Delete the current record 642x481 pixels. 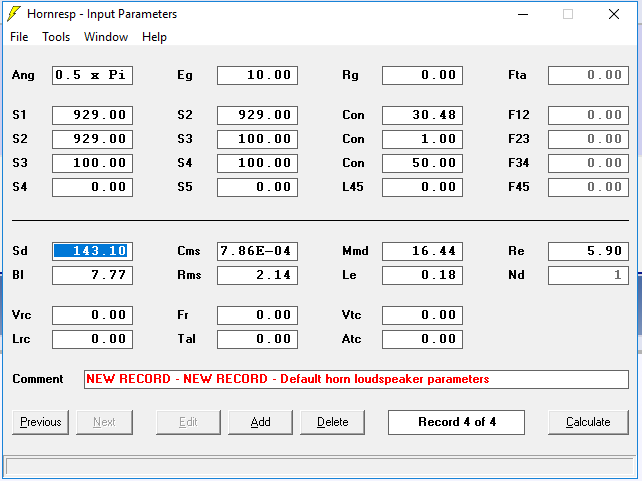tap(332, 422)
